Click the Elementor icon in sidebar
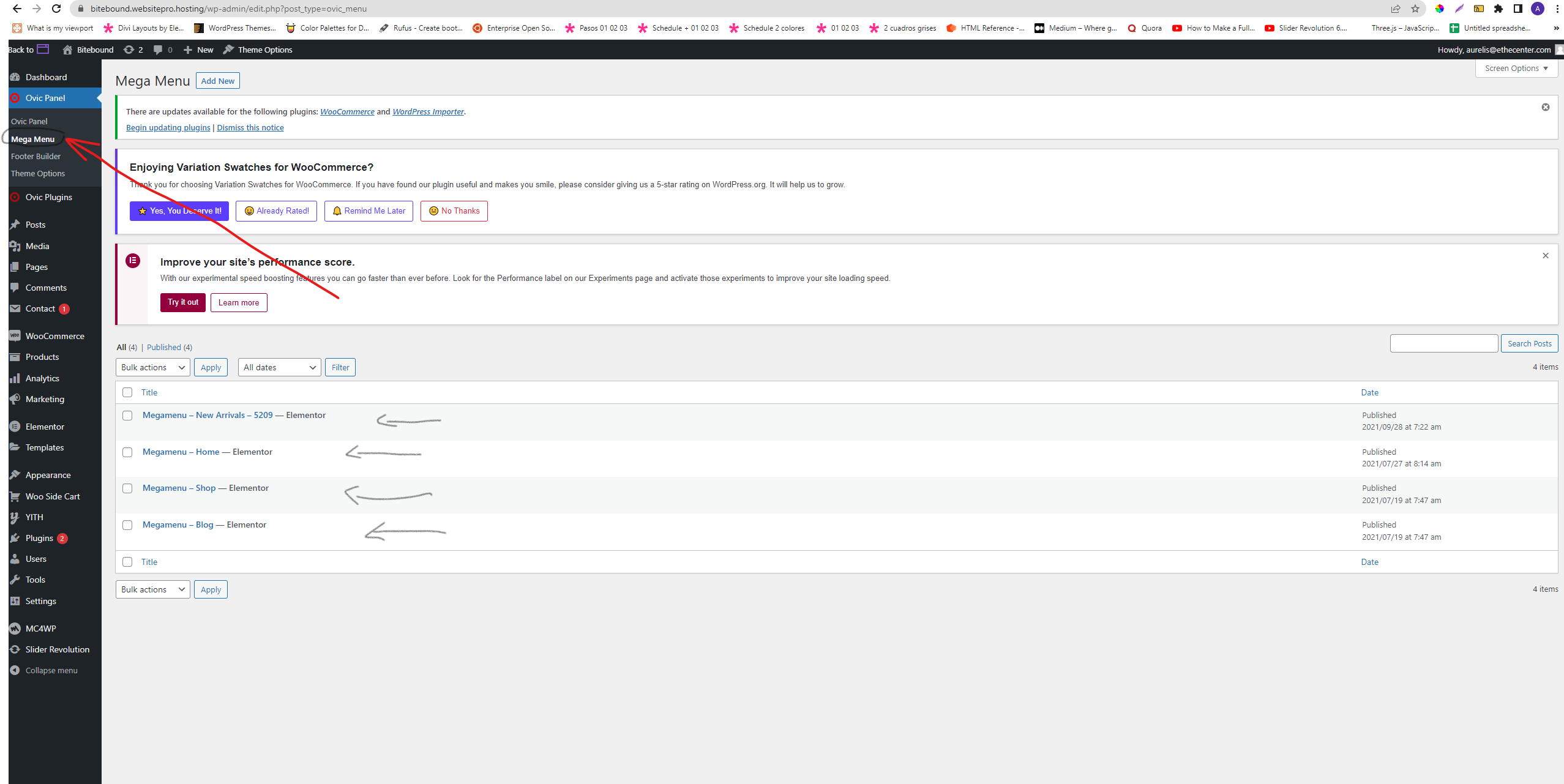 pos(15,427)
